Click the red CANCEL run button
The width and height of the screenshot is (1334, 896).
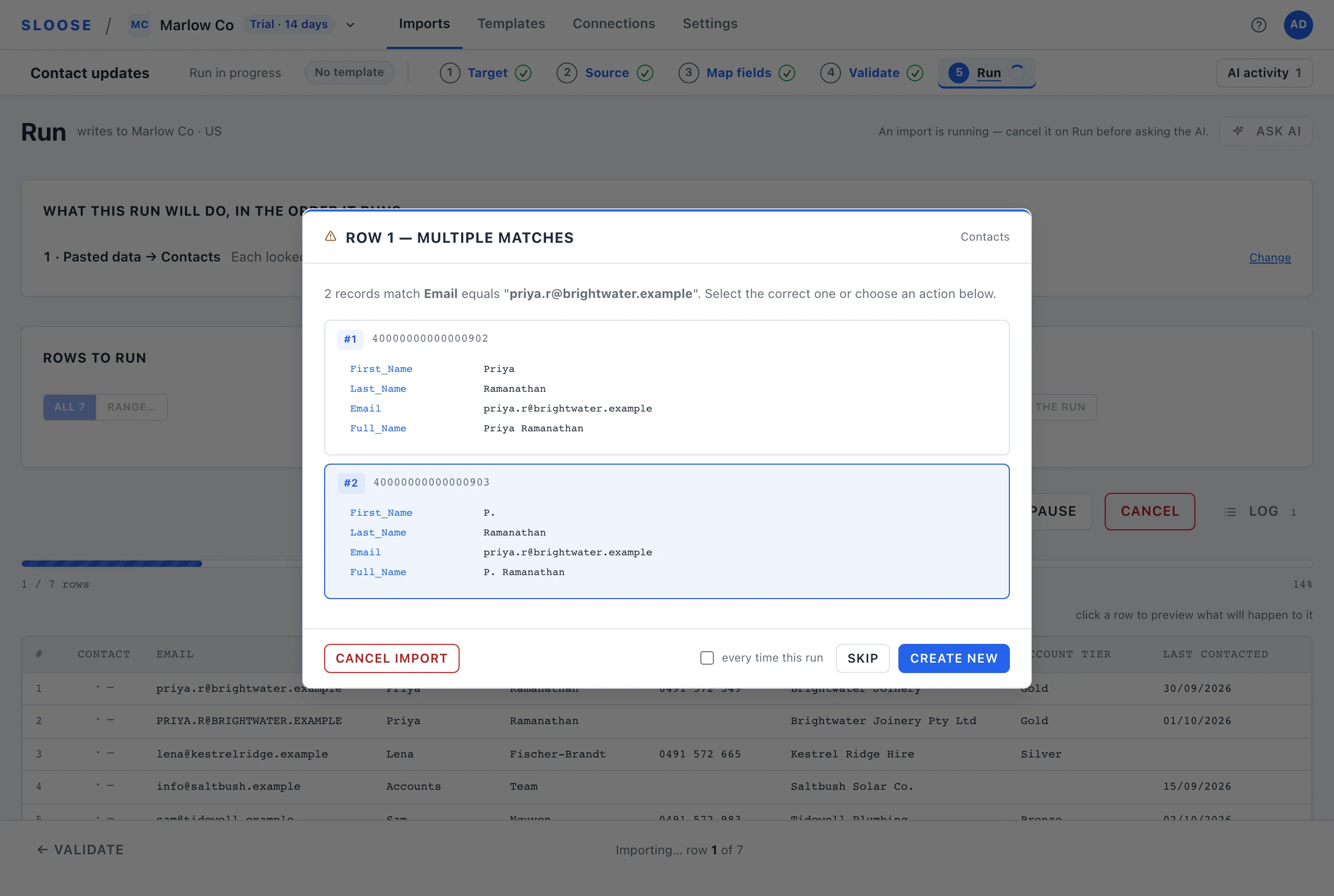pyautogui.click(x=1150, y=512)
